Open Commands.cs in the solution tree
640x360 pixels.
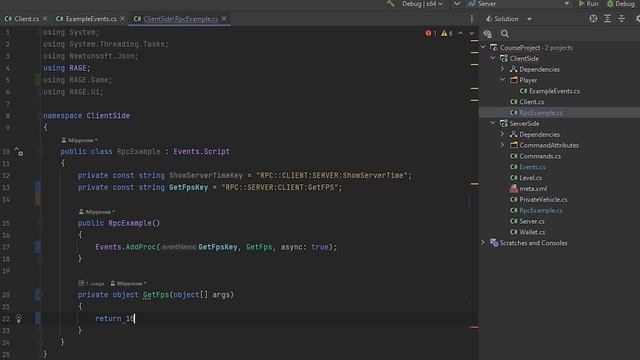click(x=540, y=156)
